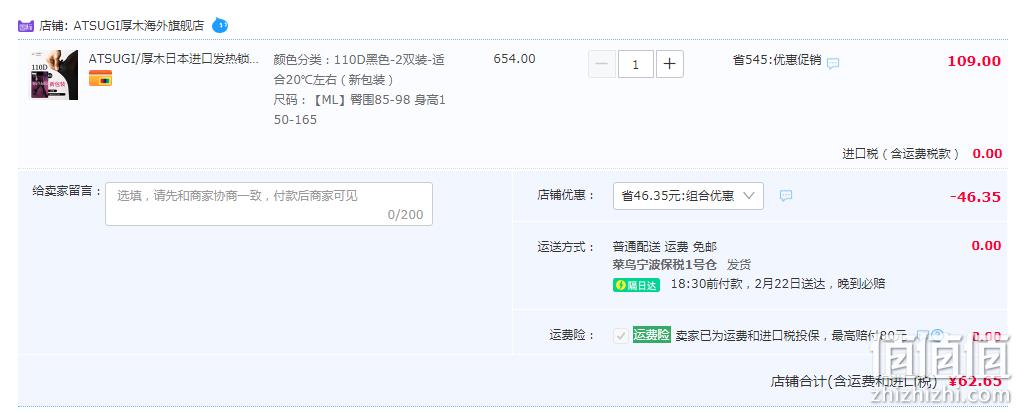Increase quantity with the plus button
1020x412 pixels.
click(669, 64)
